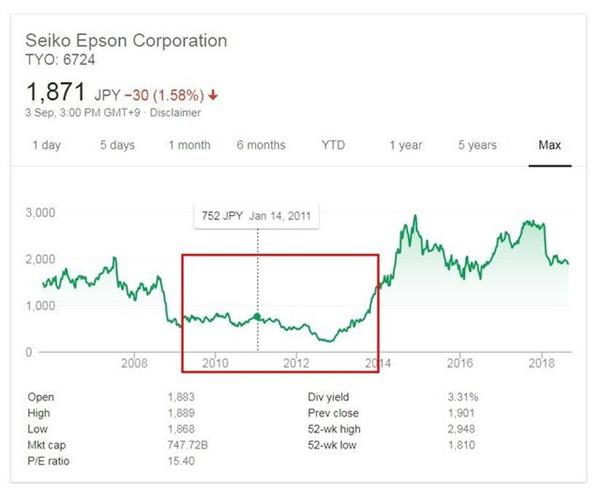Click the 2014 x-axis year label
600x496 pixels.
pyautogui.click(x=376, y=361)
